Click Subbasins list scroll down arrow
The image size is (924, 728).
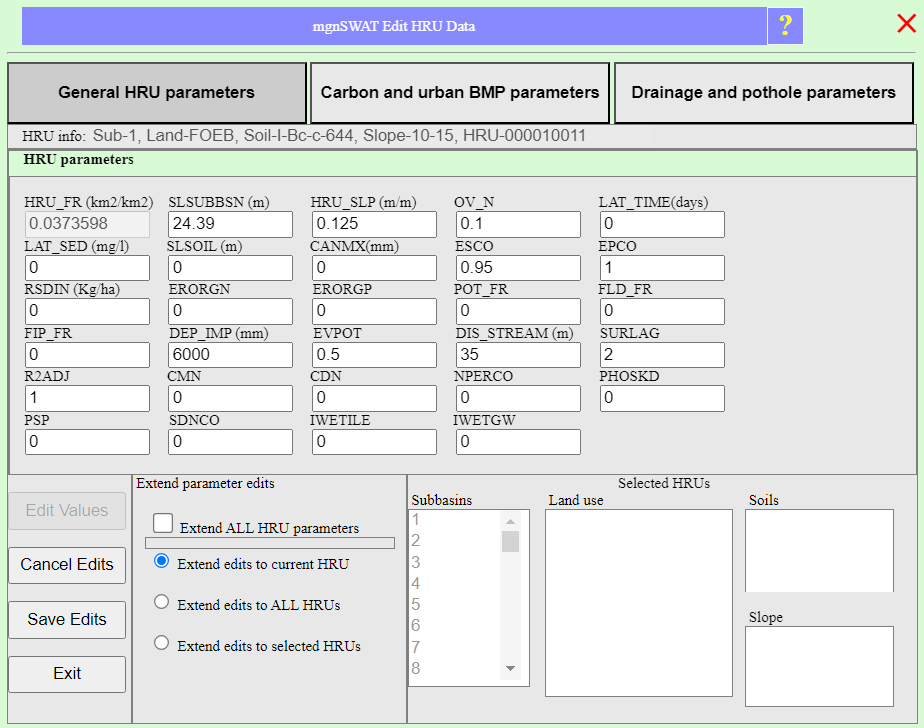click(x=510, y=668)
